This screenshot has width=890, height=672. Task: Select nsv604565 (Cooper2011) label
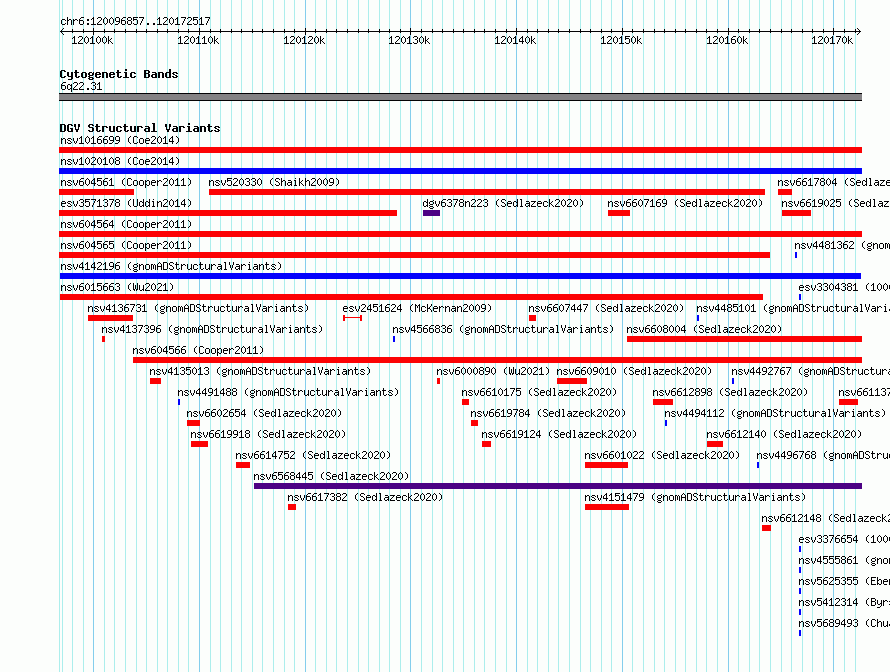tap(126, 245)
